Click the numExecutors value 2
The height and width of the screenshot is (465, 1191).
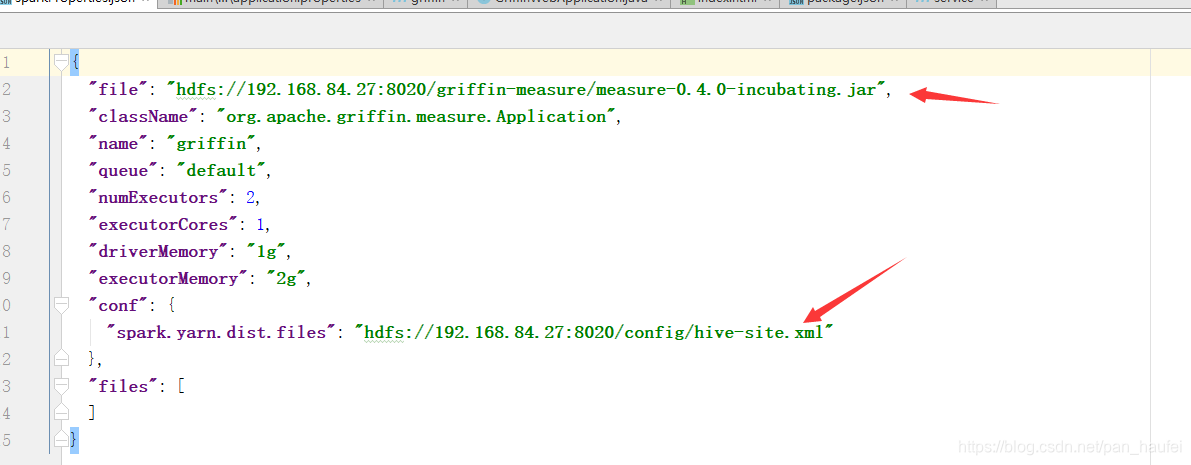coord(249,198)
